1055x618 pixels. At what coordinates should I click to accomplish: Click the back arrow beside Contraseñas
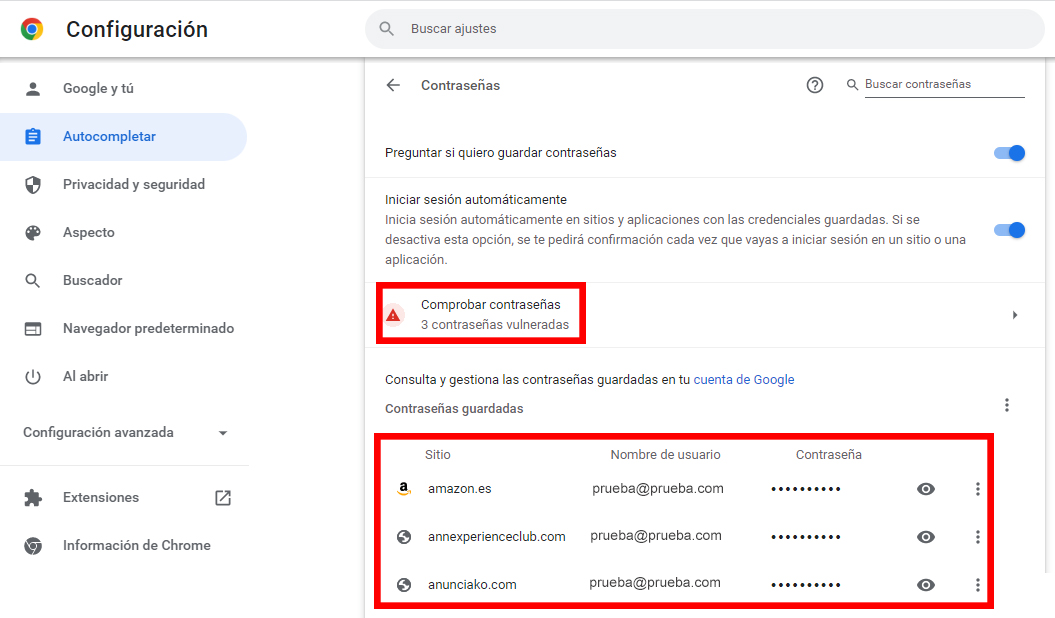[x=393, y=86]
